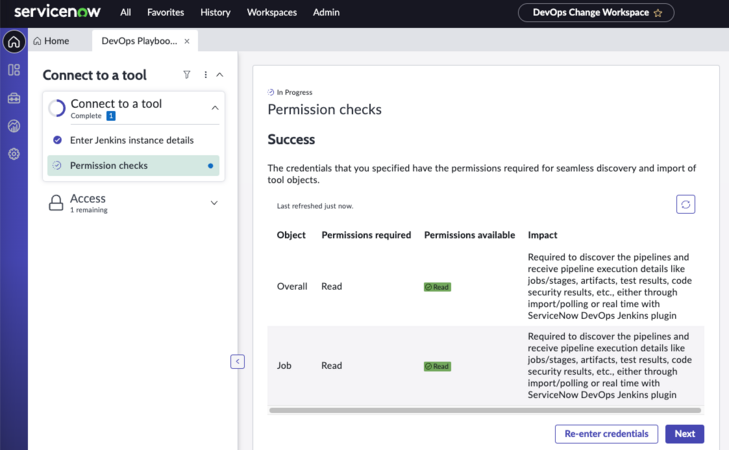Expand the Access section chevron
Viewport: 729px width, 450px height.
point(214,203)
